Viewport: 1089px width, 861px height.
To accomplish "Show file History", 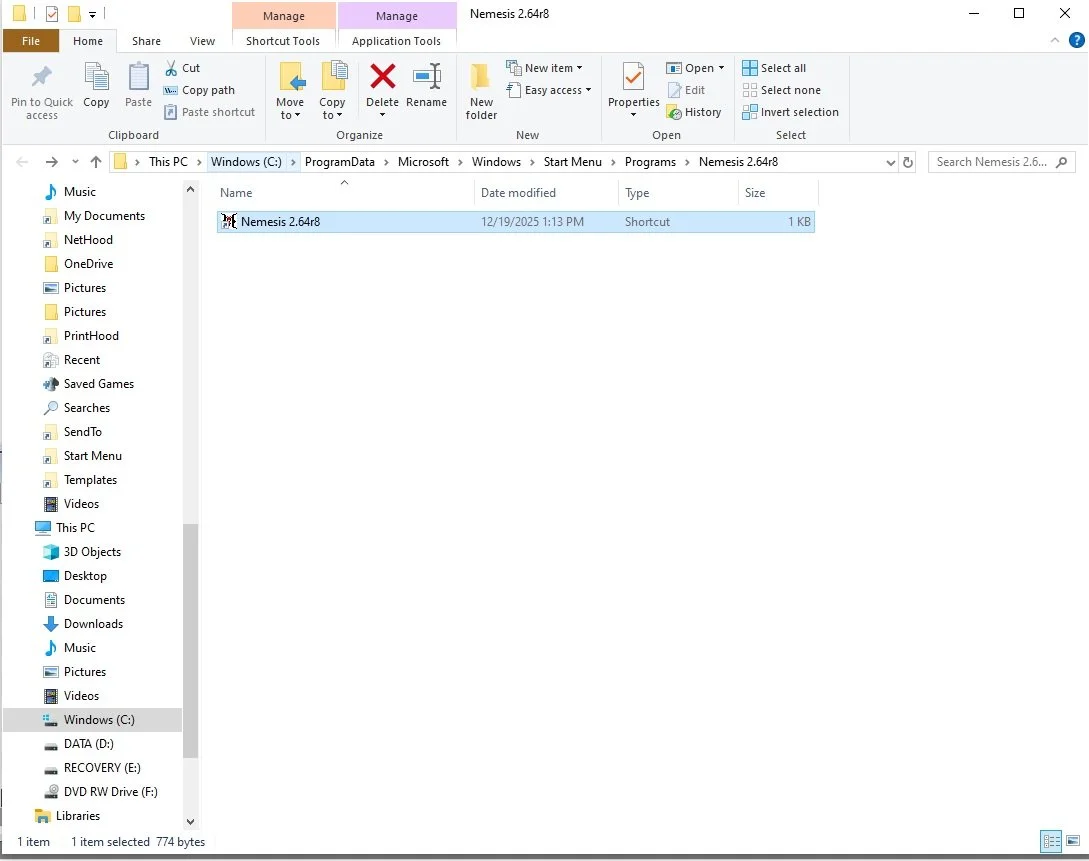I will [694, 112].
